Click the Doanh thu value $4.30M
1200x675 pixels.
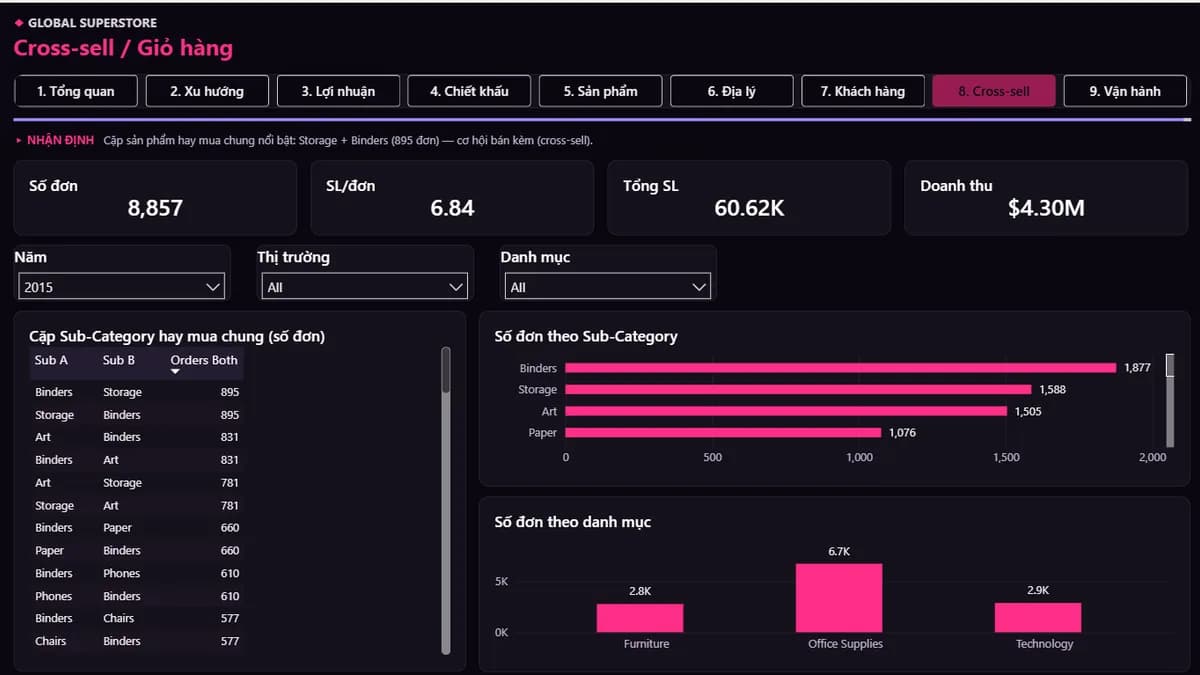1046,208
